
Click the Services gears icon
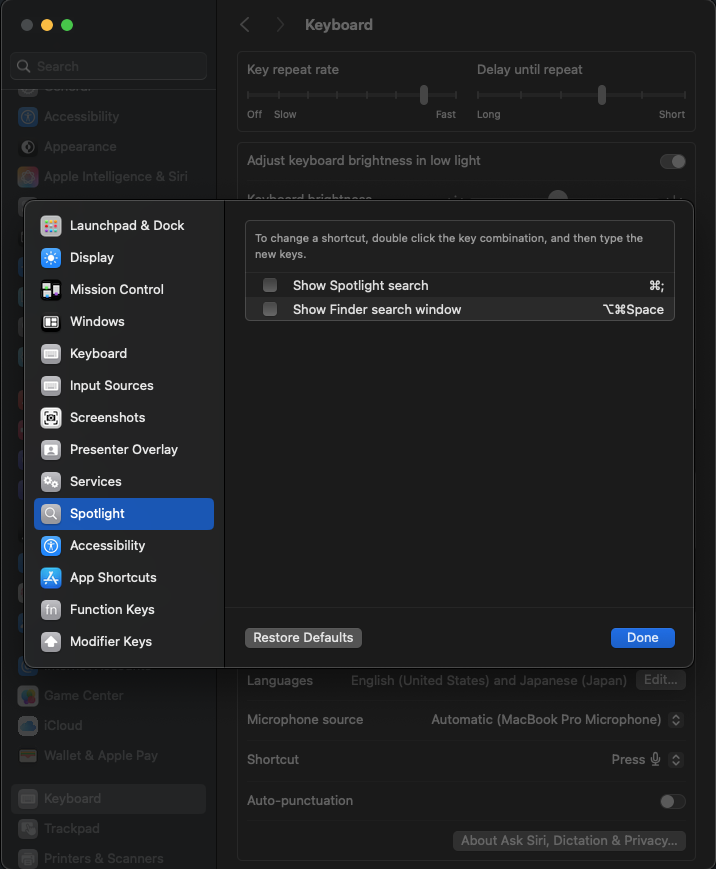(x=51, y=482)
